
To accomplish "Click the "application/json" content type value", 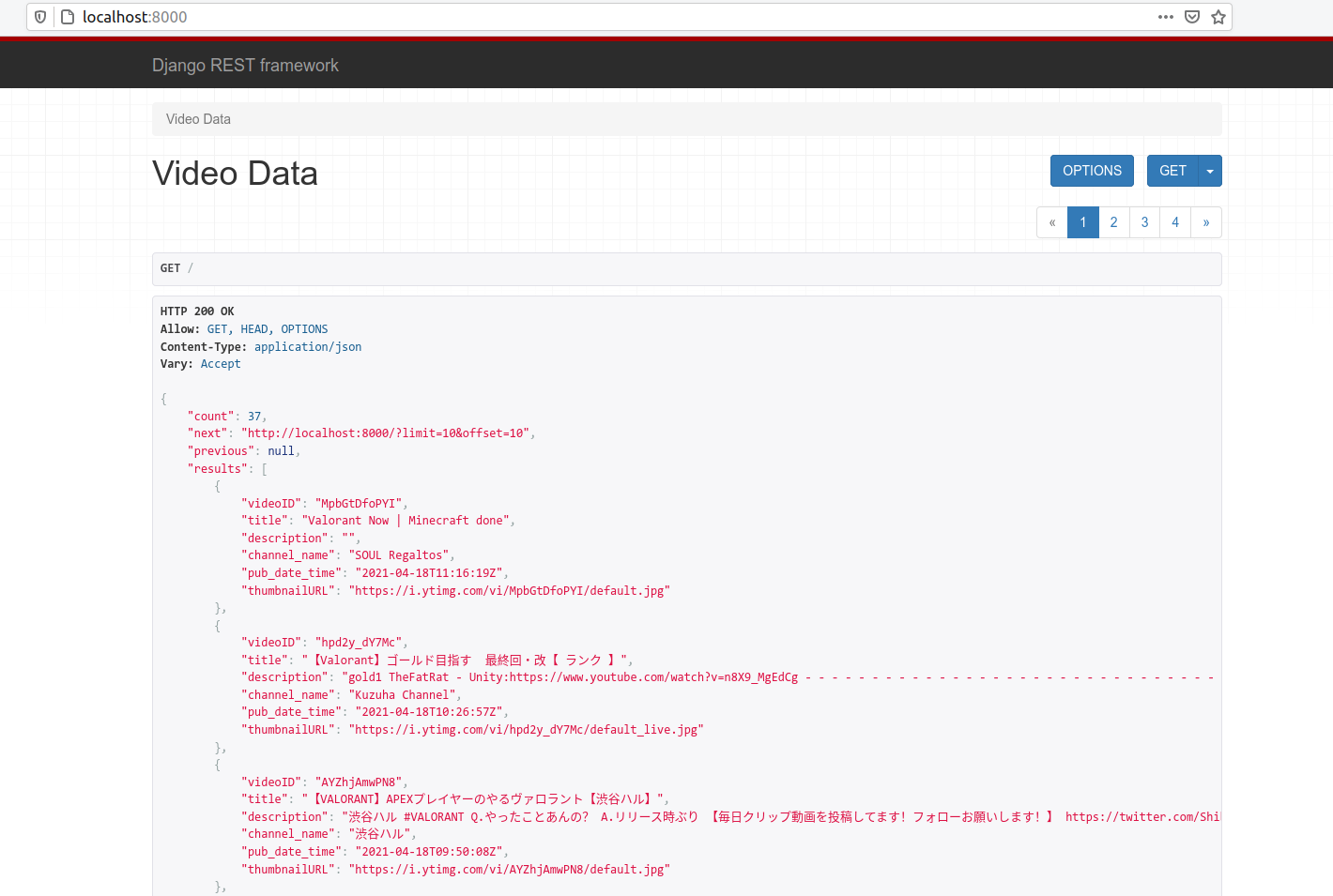I will (x=308, y=347).
